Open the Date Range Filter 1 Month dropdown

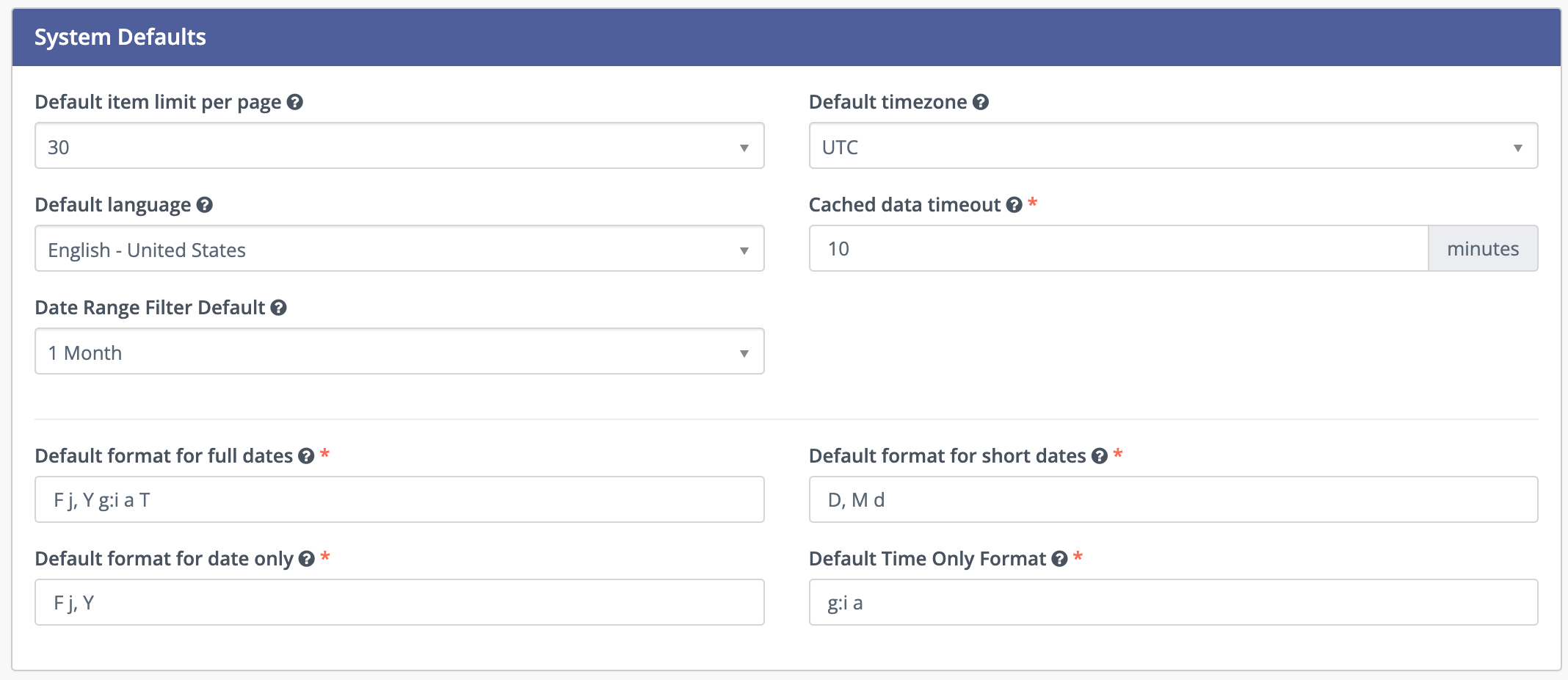(399, 352)
